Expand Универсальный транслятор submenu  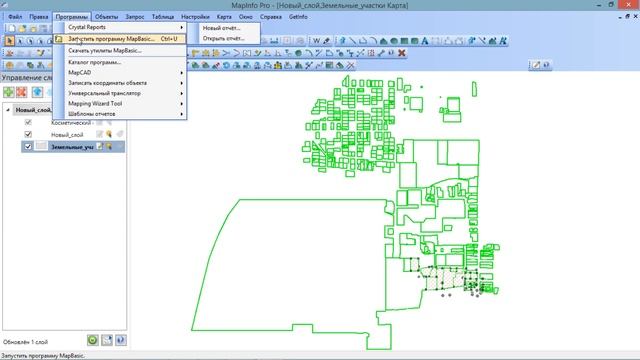[182, 93]
